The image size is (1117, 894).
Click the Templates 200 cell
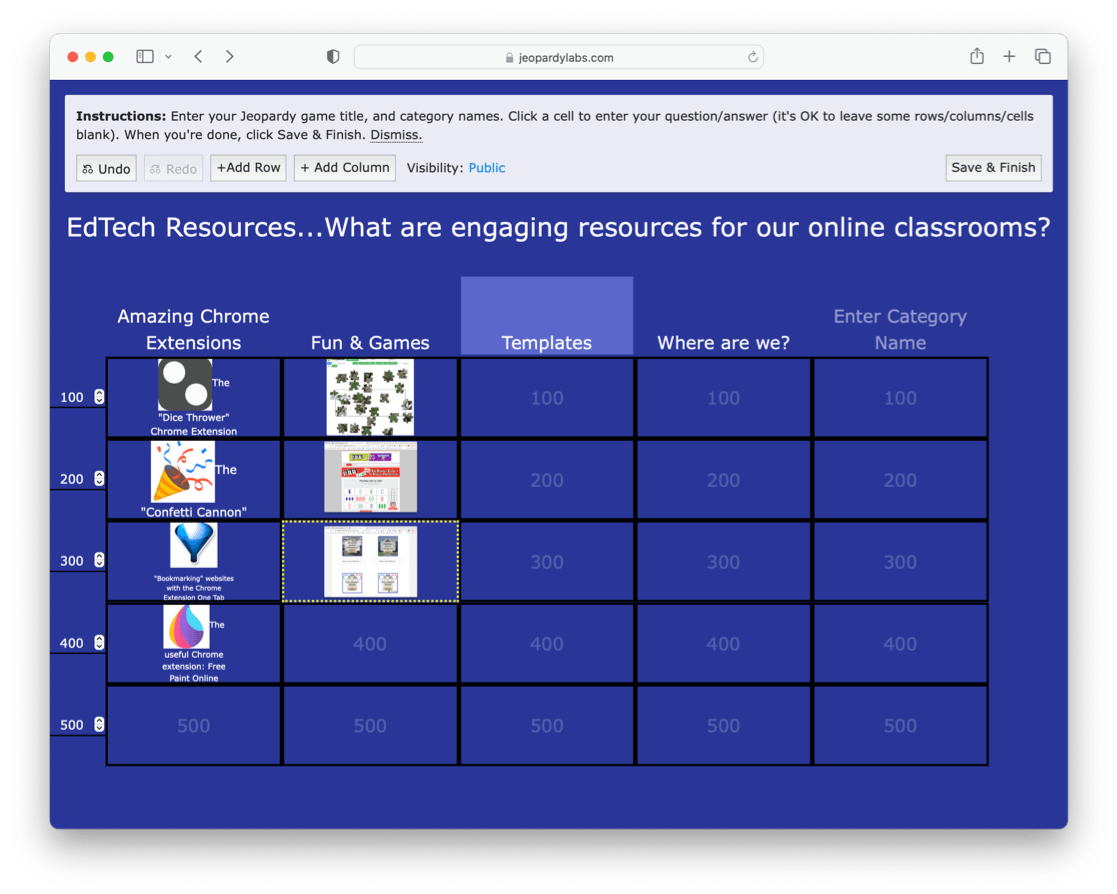point(546,479)
